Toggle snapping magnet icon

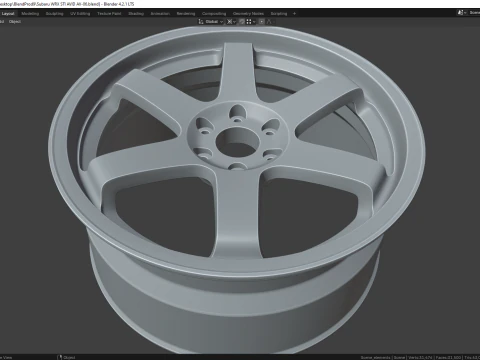[242, 22]
